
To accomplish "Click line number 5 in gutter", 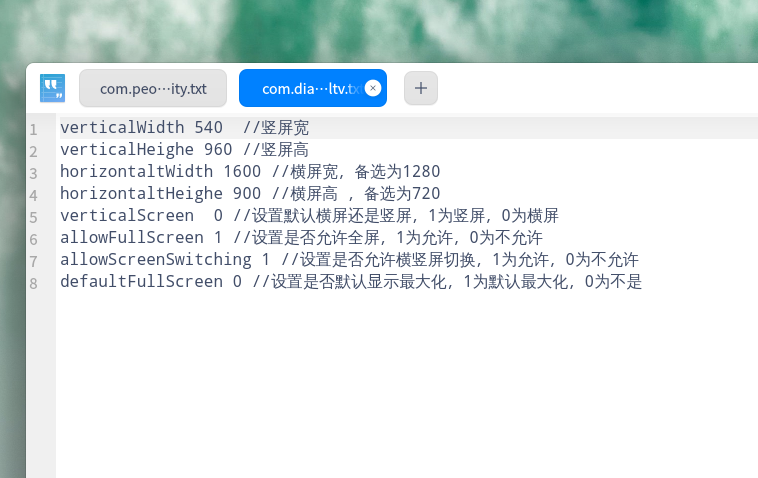I will click(x=33, y=217).
